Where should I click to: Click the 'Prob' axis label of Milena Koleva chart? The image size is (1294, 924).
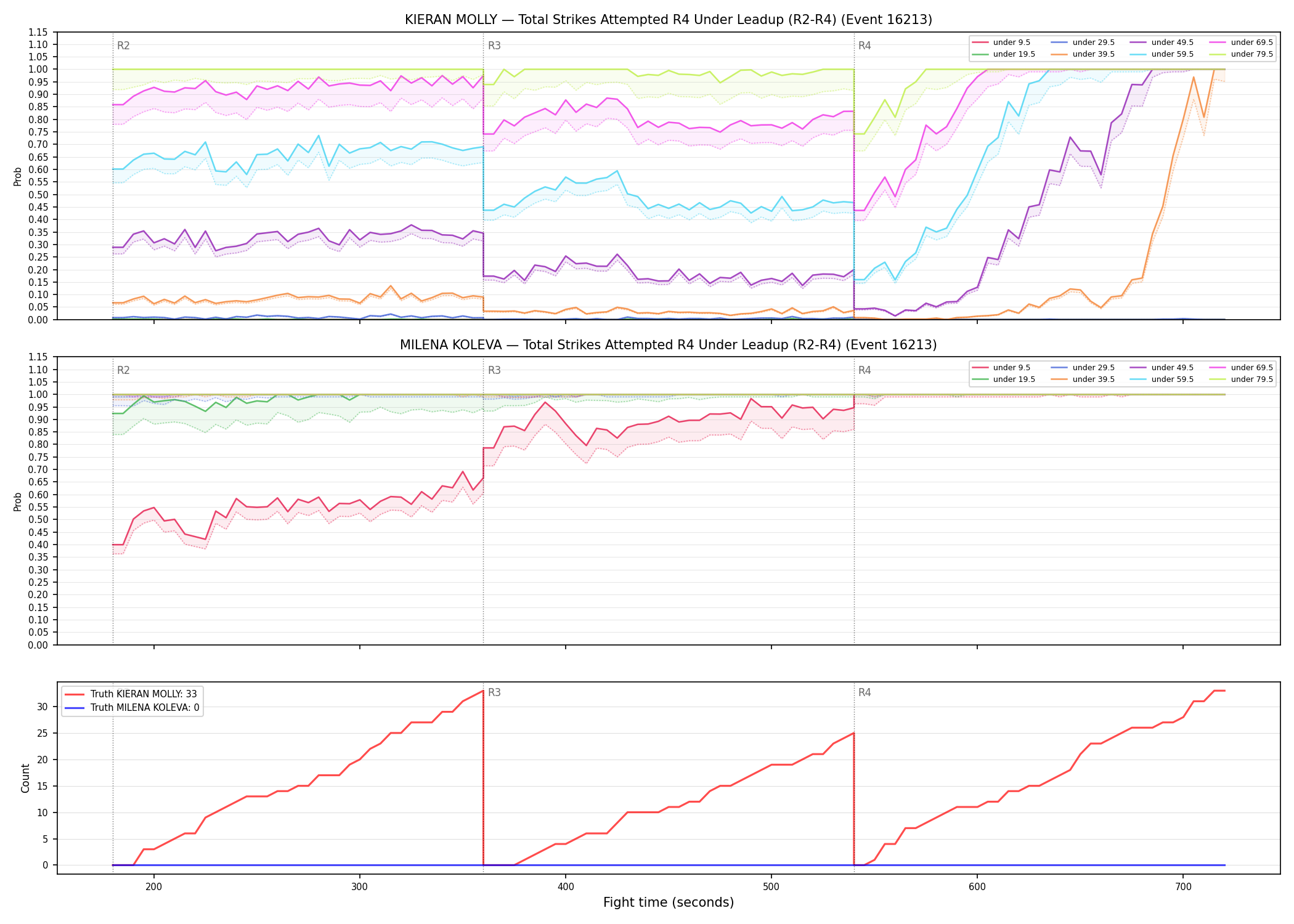pyautogui.click(x=18, y=501)
